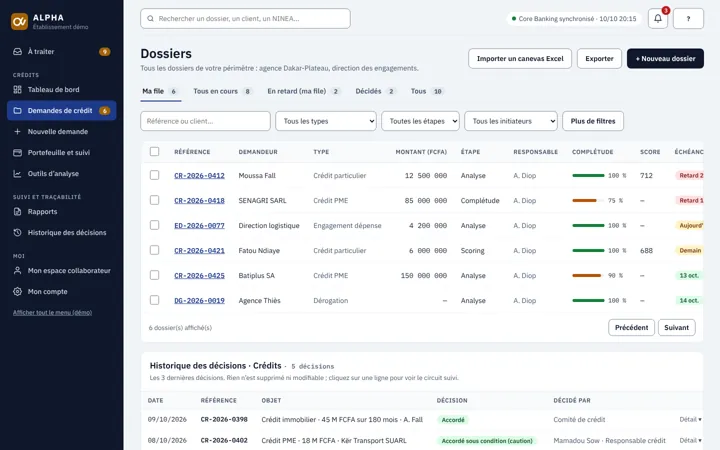
Task: Click the Exporter button
Action: click(x=599, y=59)
